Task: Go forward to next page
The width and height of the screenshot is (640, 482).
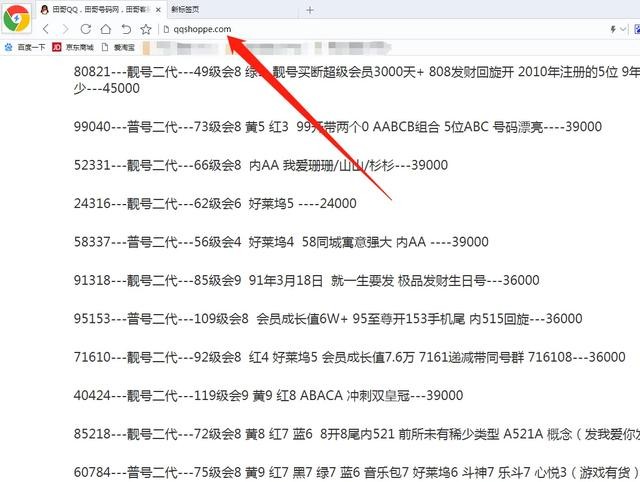Action: tap(66, 30)
